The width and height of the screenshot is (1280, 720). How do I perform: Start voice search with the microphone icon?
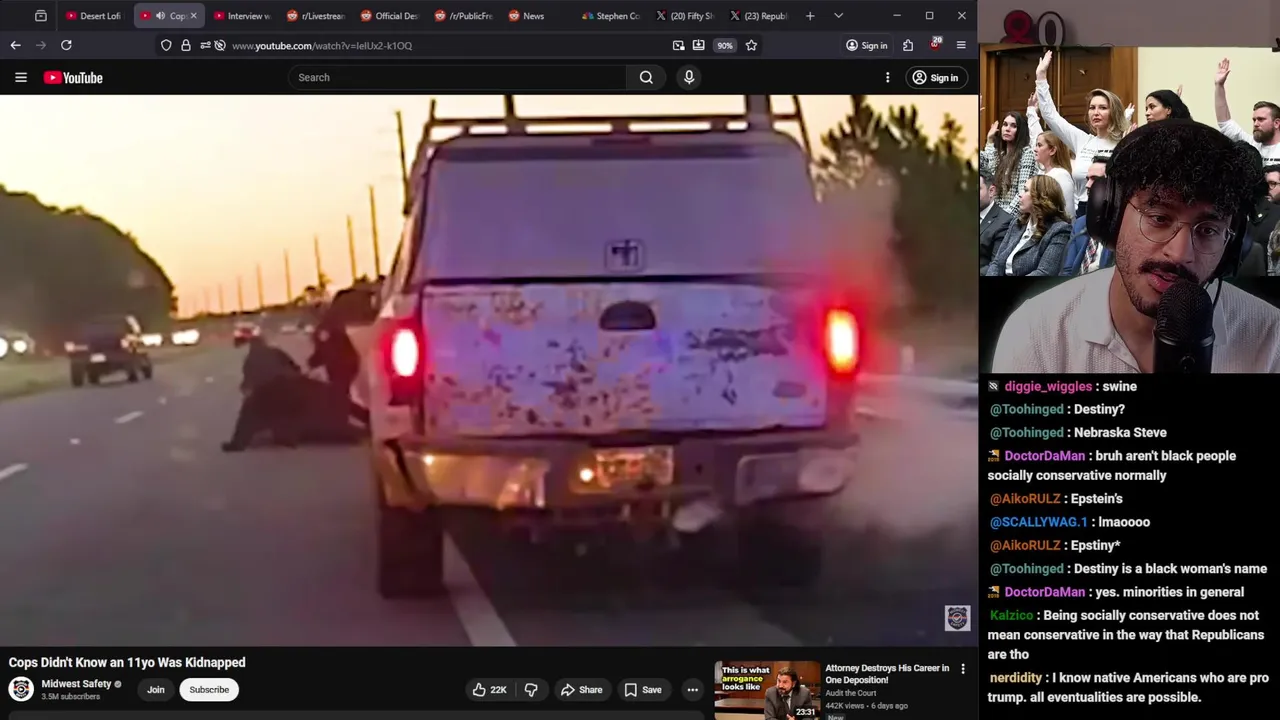(689, 77)
